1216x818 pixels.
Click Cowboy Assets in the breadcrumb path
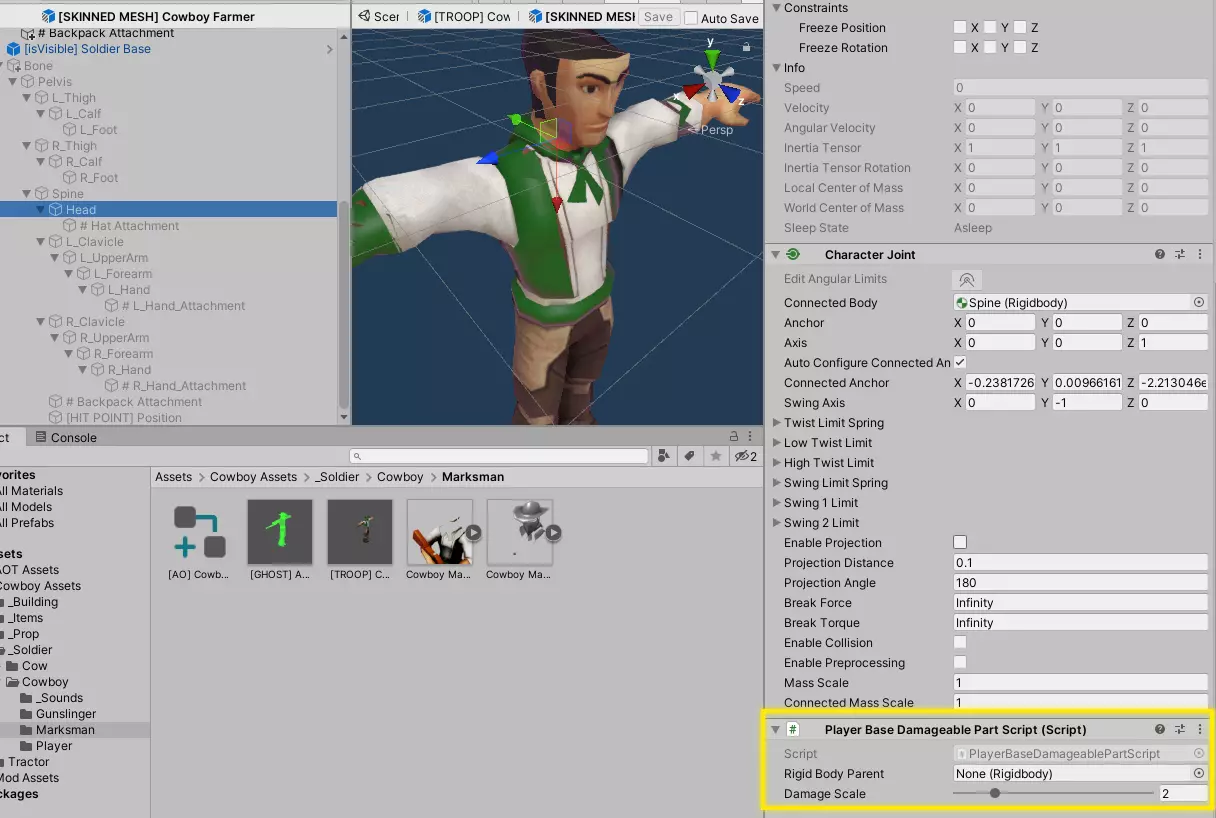coord(253,477)
